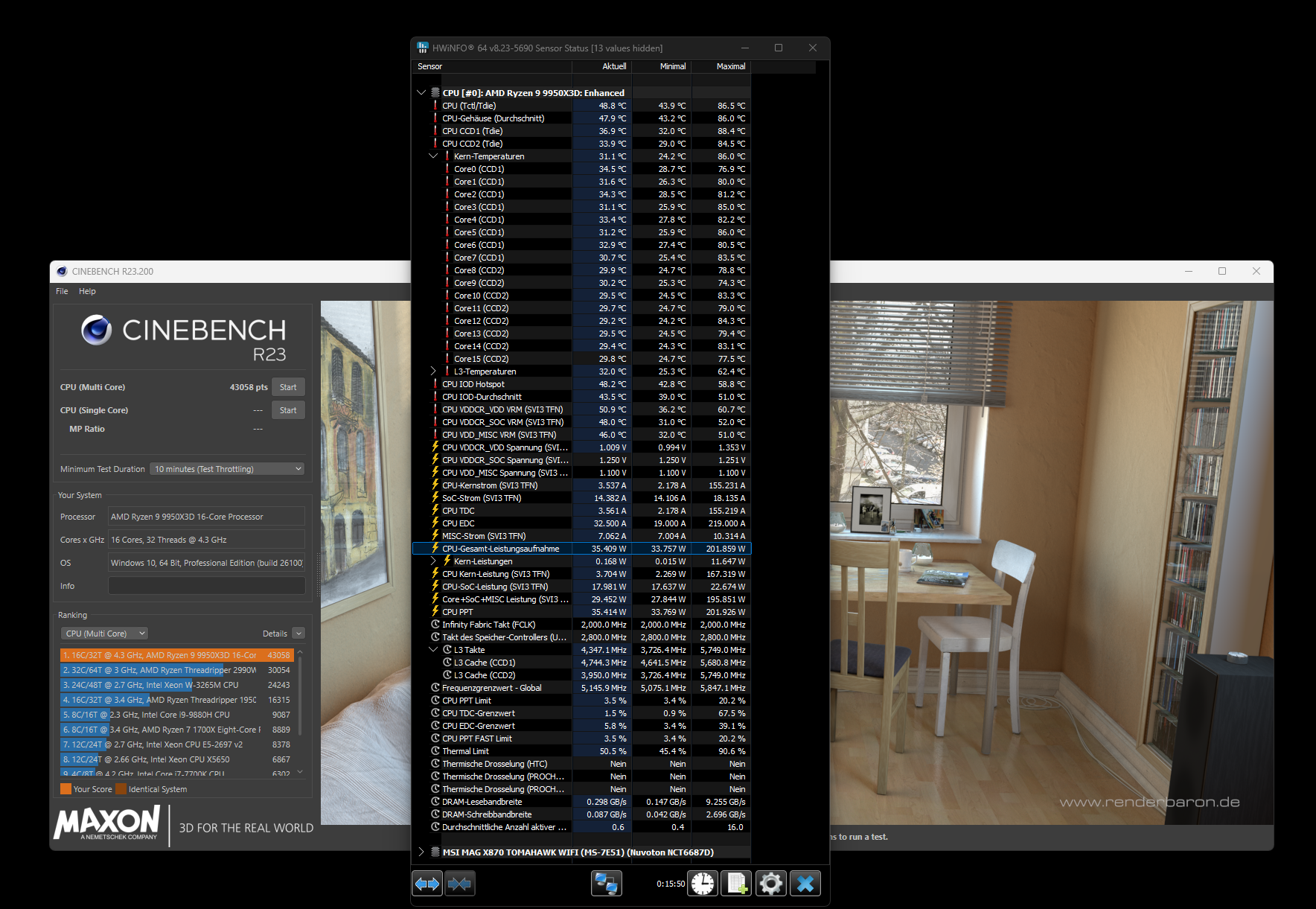Click DRAM-Lesebandbreite row icon
The width and height of the screenshot is (1316, 909).
tap(435, 802)
